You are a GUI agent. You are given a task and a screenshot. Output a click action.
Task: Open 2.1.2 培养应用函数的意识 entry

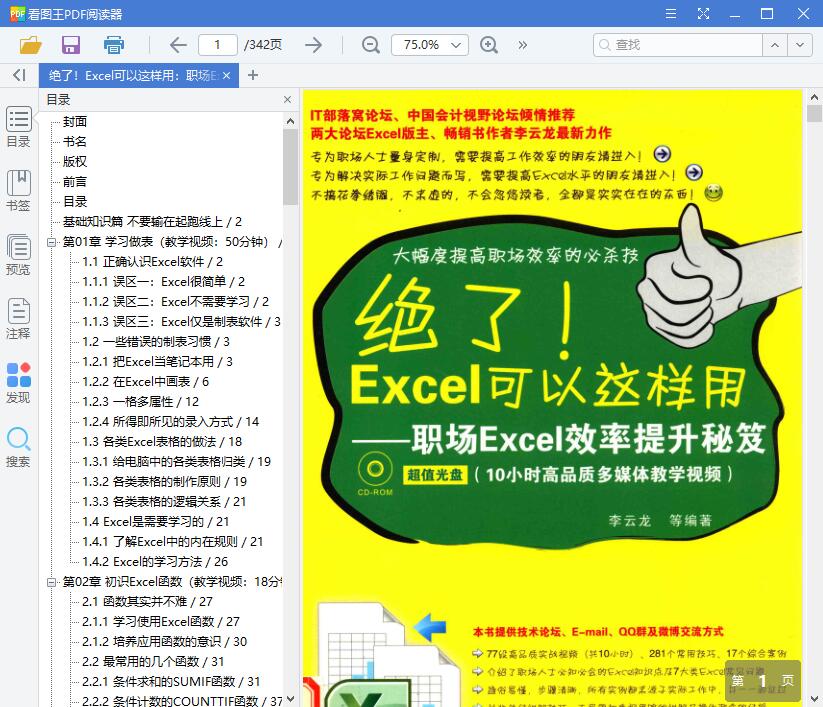pos(164,642)
